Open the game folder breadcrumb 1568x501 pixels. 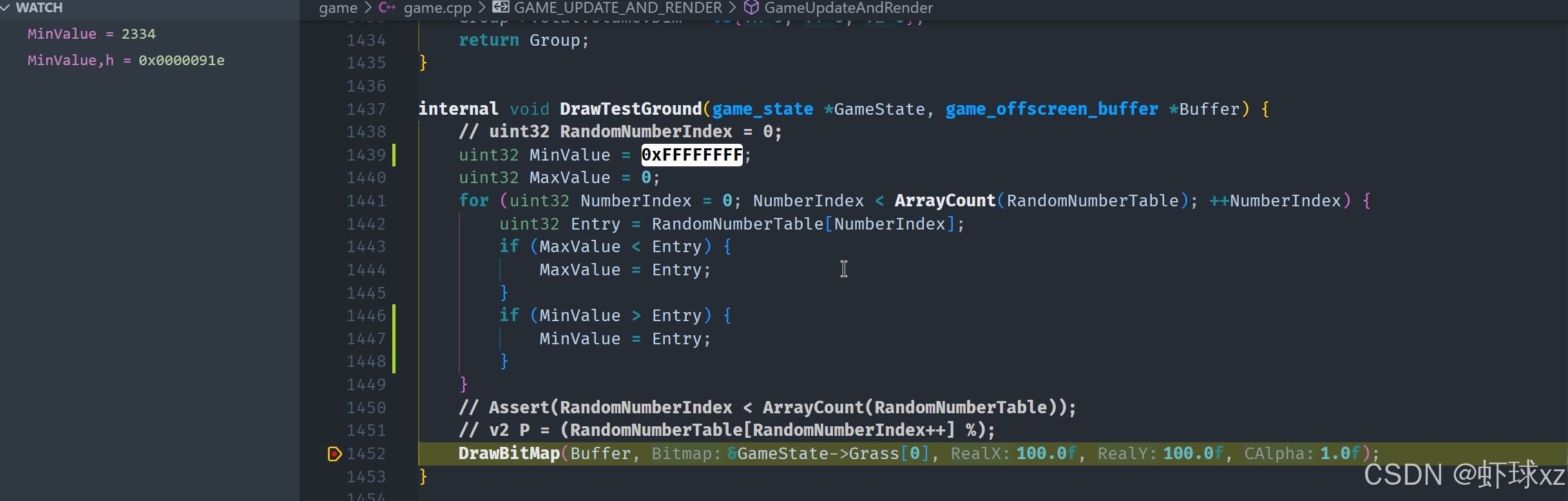pyautogui.click(x=338, y=8)
